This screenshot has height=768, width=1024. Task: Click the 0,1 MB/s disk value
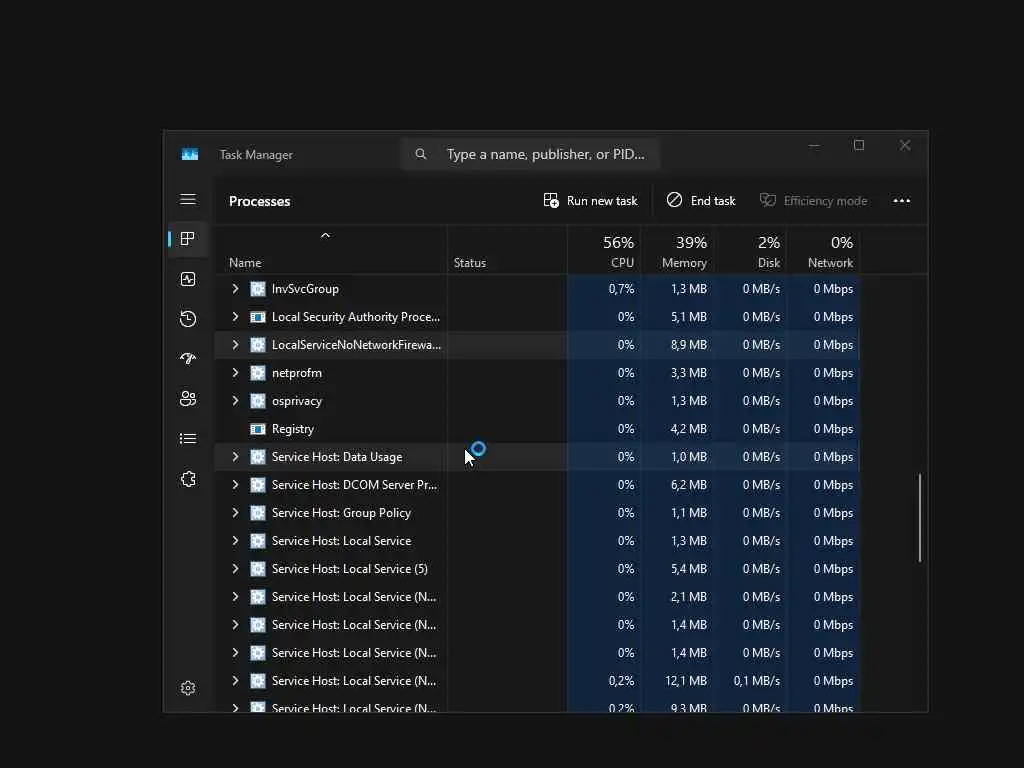756,681
